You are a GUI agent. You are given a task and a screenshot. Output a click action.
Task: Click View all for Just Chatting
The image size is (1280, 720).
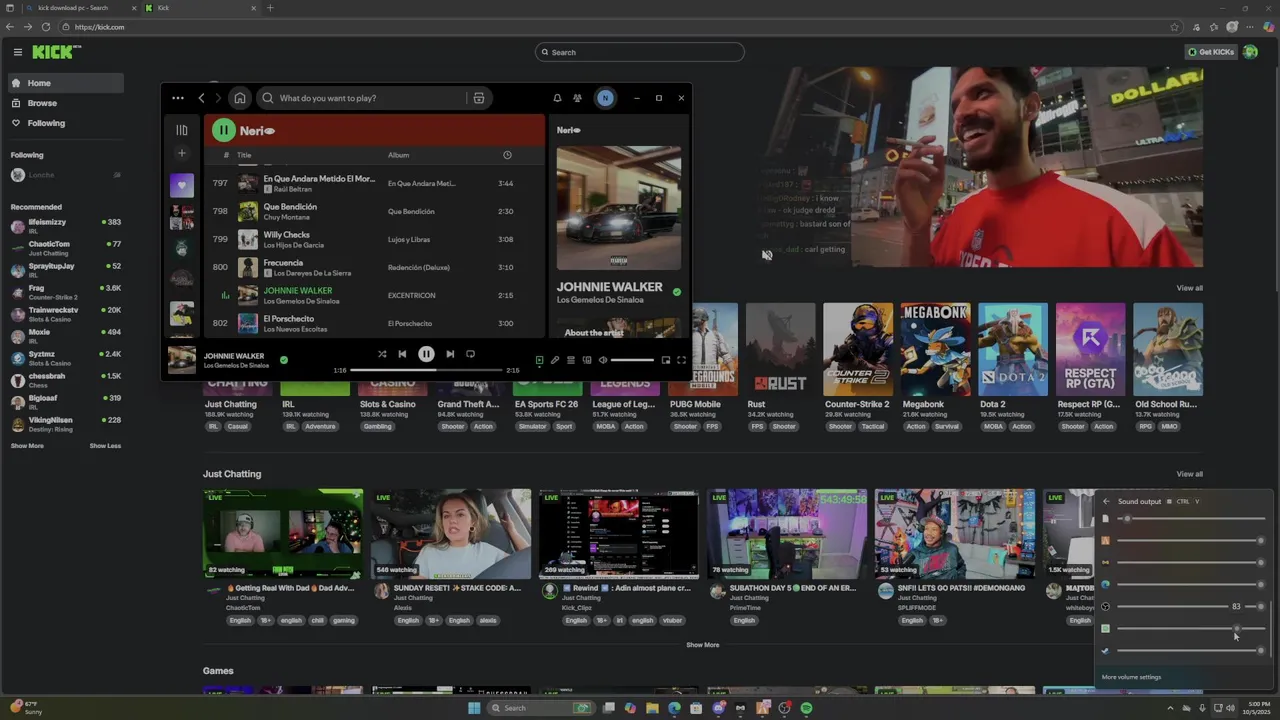point(1189,474)
